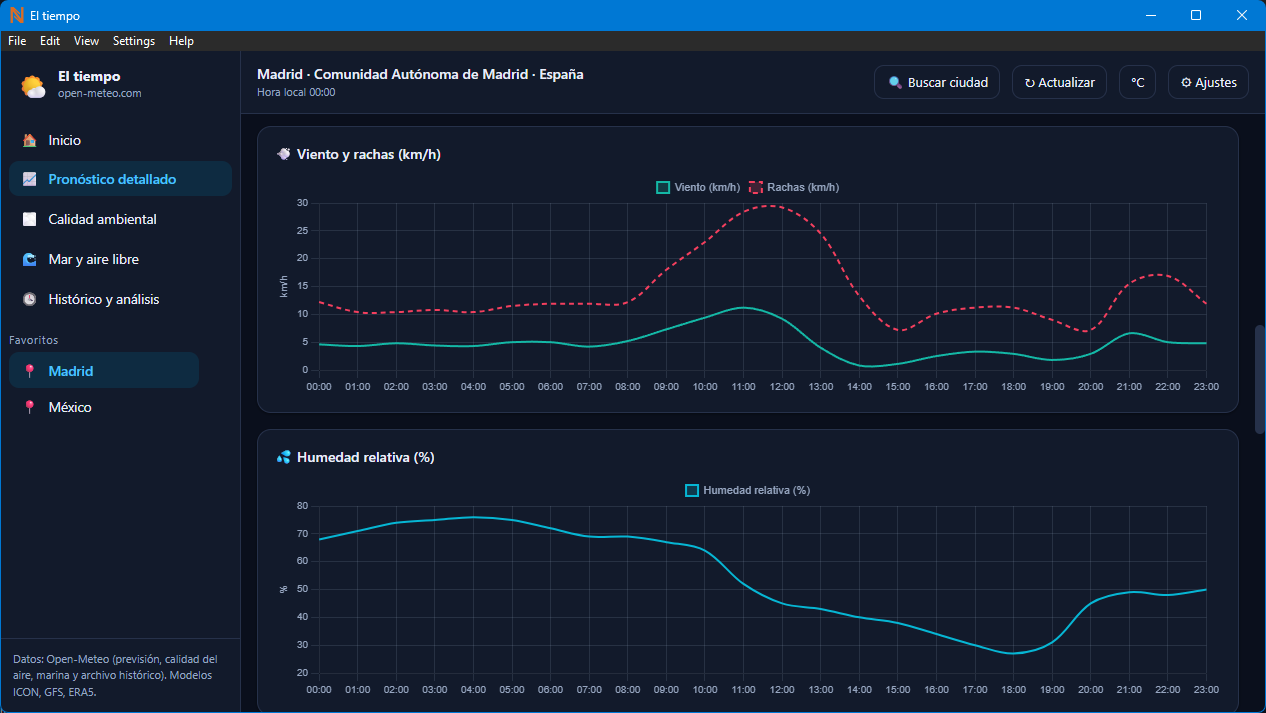Click the 80 value on the humidity chart y-axis
1266x713 pixels.
(302, 506)
